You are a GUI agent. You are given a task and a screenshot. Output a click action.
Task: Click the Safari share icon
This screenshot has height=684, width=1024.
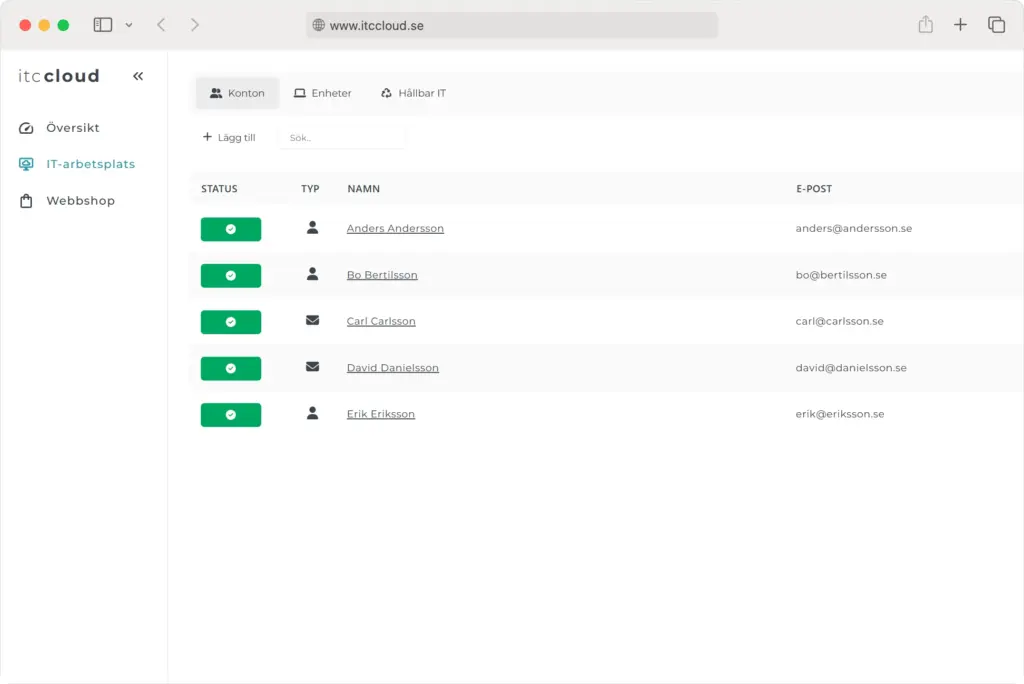tap(925, 25)
